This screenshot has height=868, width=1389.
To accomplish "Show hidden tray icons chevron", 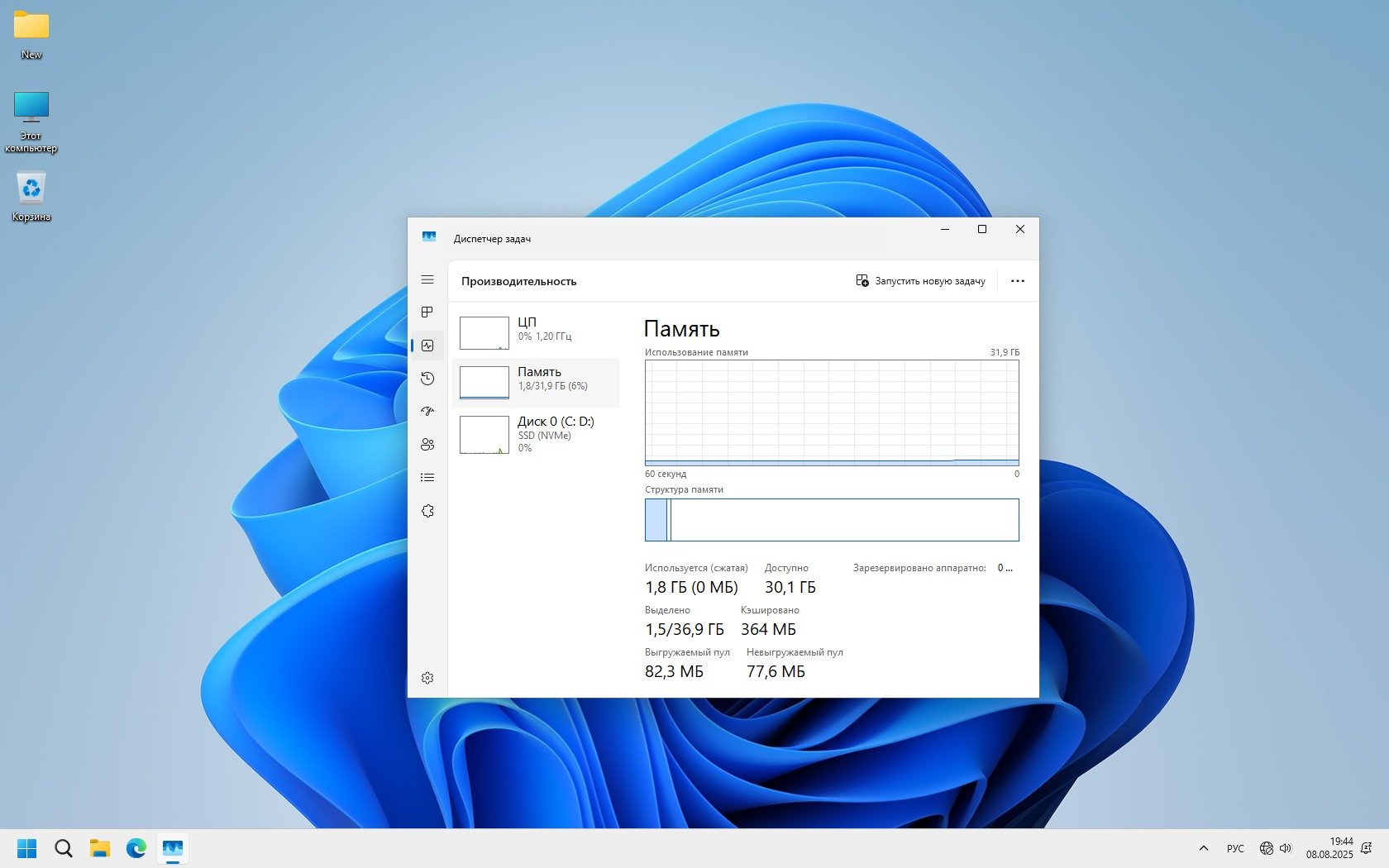I will point(1204,848).
